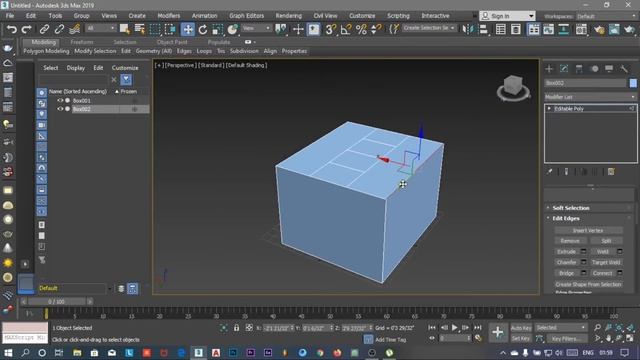640x360 pixels.
Task: Click Create Shape From Selection button
Action: coord(588,284)
